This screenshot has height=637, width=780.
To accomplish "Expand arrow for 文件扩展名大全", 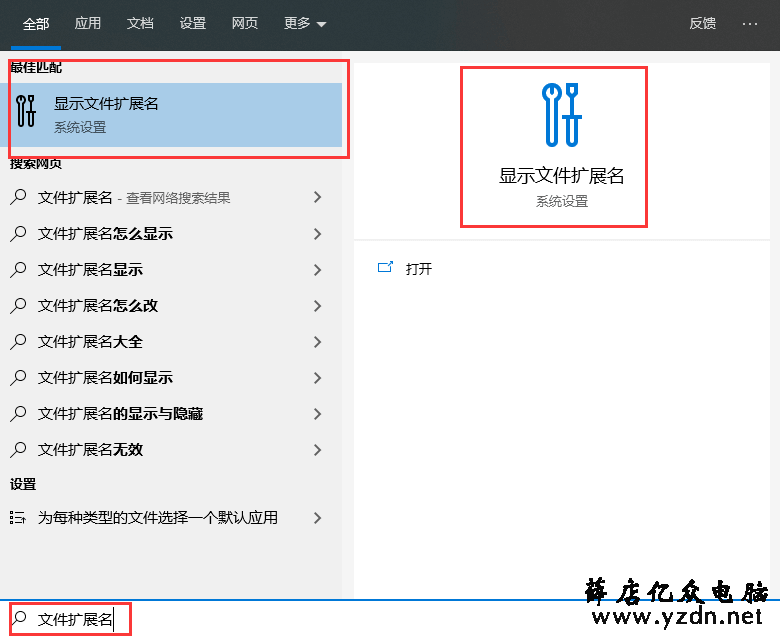I will pos(317,342).
